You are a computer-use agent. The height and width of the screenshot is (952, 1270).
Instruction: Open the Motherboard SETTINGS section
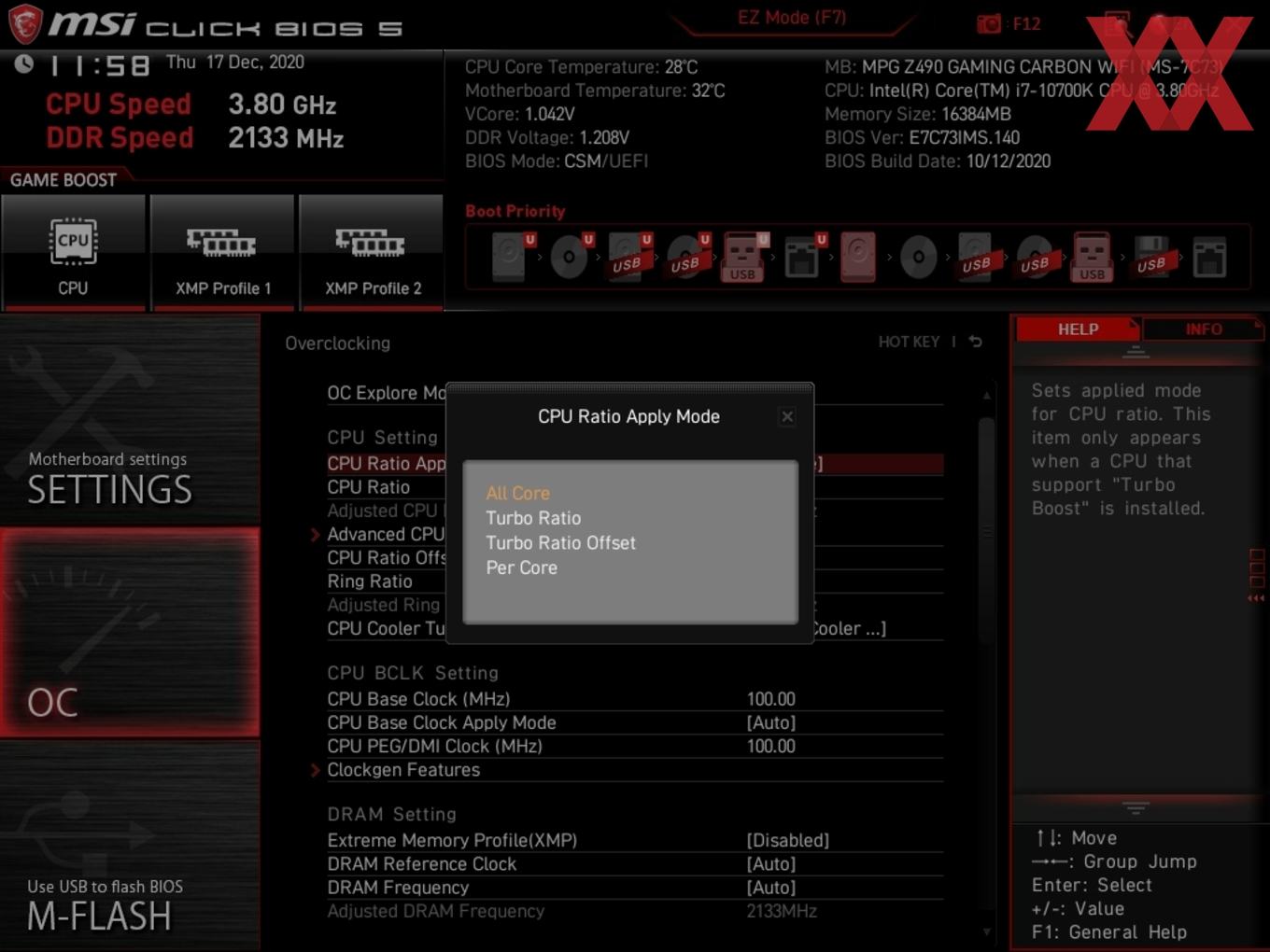click(130, 420)
